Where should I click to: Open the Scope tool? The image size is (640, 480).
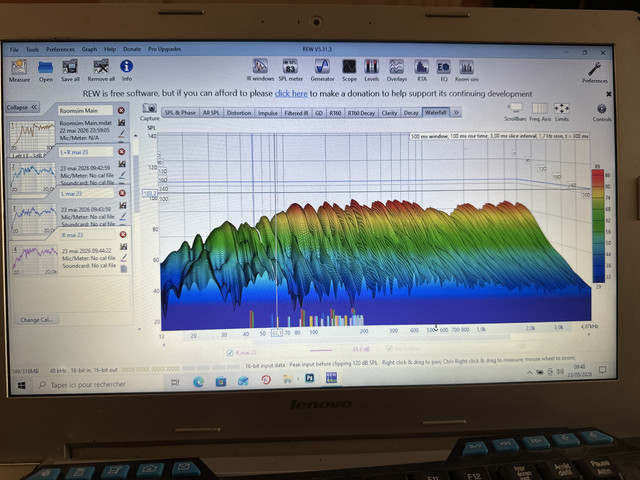[349, 70]
